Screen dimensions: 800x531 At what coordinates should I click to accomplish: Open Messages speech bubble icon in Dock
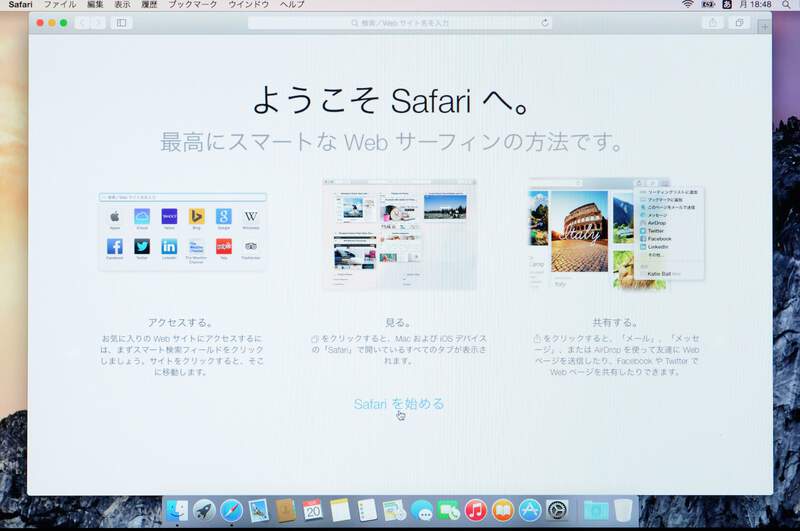point(421,510)
